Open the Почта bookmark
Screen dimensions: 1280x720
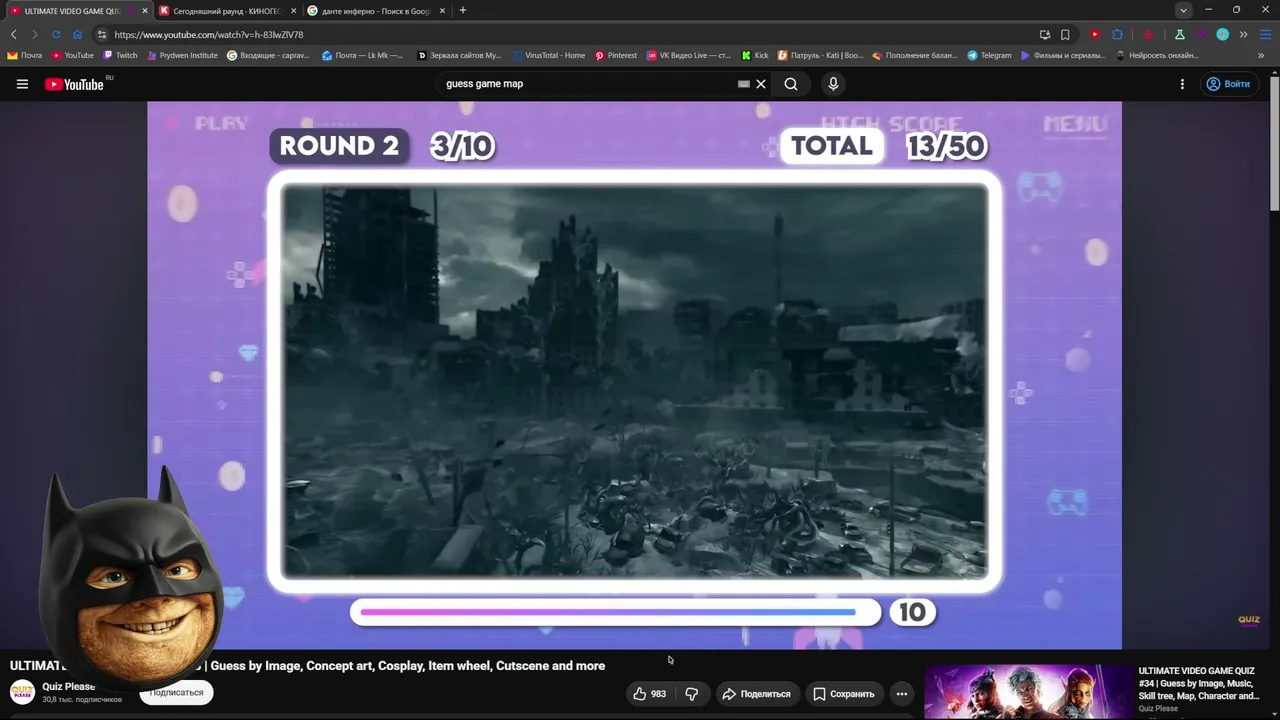25,56
